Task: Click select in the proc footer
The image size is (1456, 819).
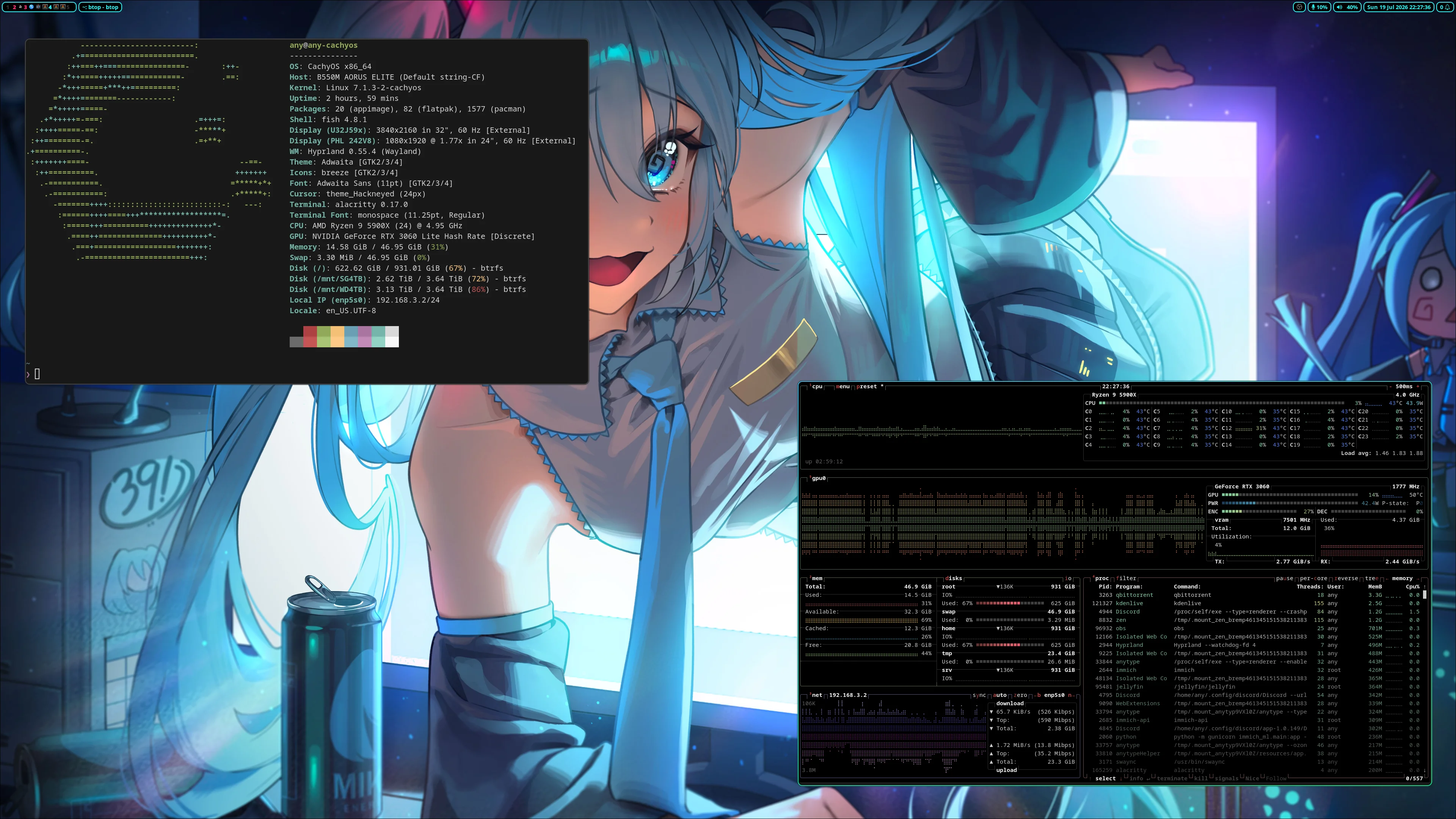Action: coord(1106,779)
